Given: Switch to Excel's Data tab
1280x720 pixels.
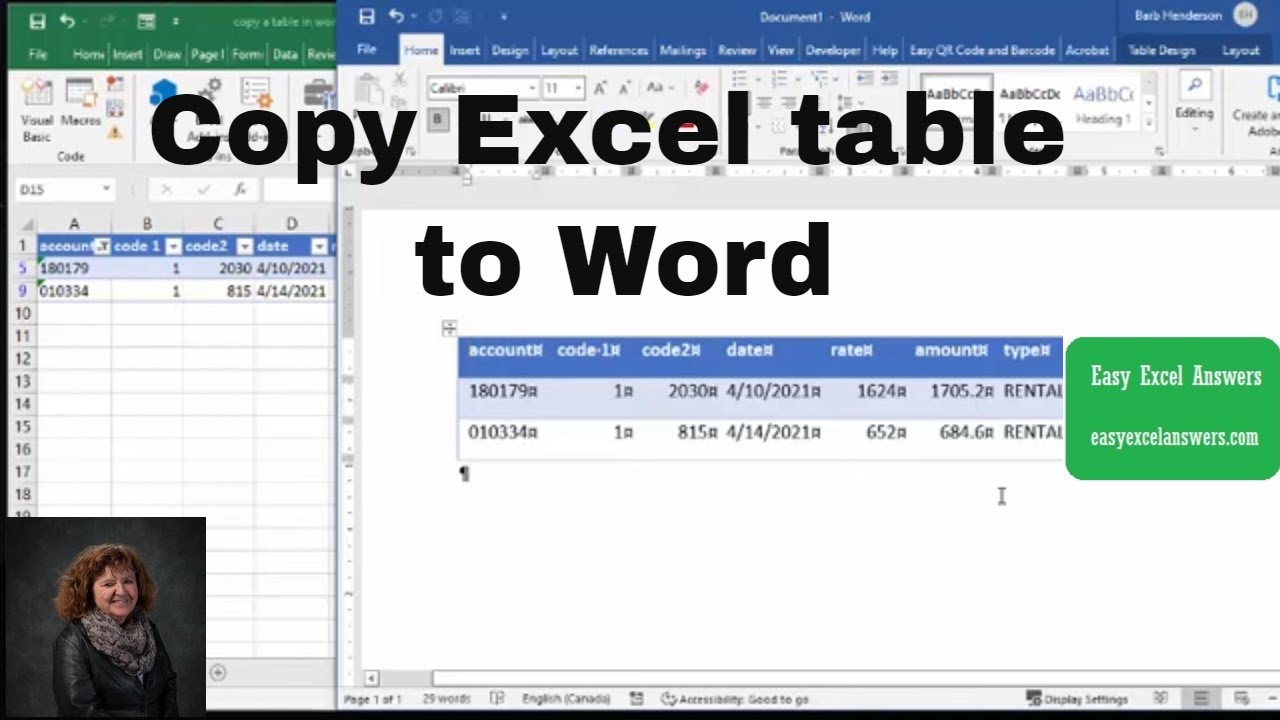Looking at the screenshot, I should point(285,55).
